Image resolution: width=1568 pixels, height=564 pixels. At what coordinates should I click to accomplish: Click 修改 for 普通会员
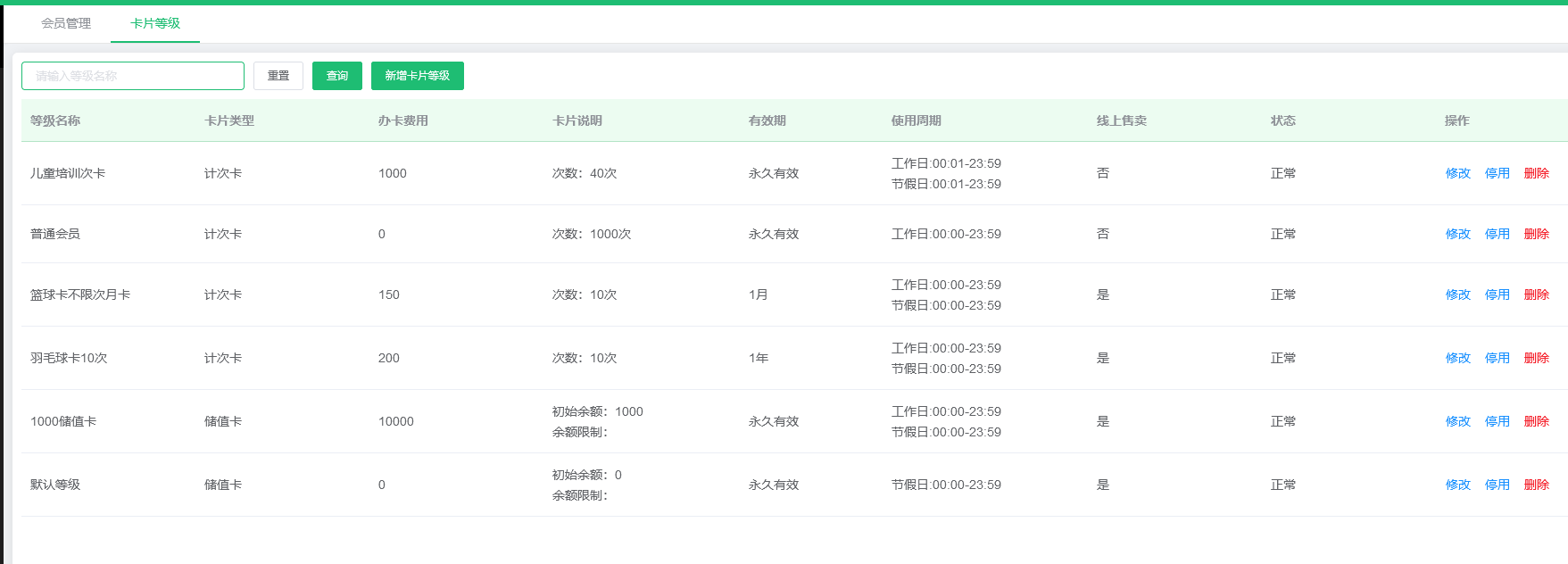pyautogui.click(x=1457, y=234)
